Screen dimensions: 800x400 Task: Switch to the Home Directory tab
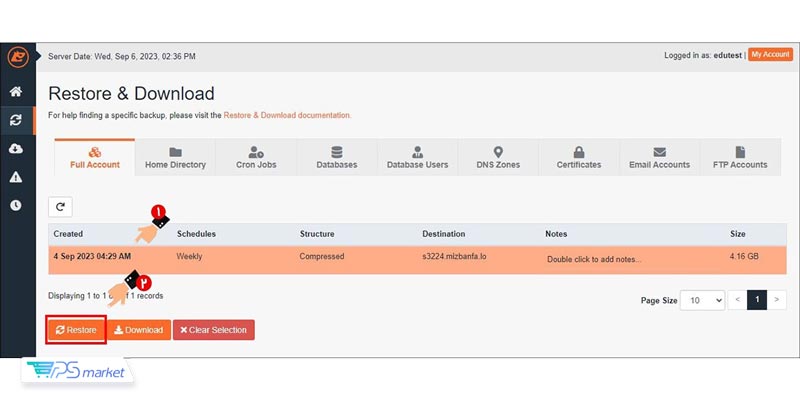(175, 158)
